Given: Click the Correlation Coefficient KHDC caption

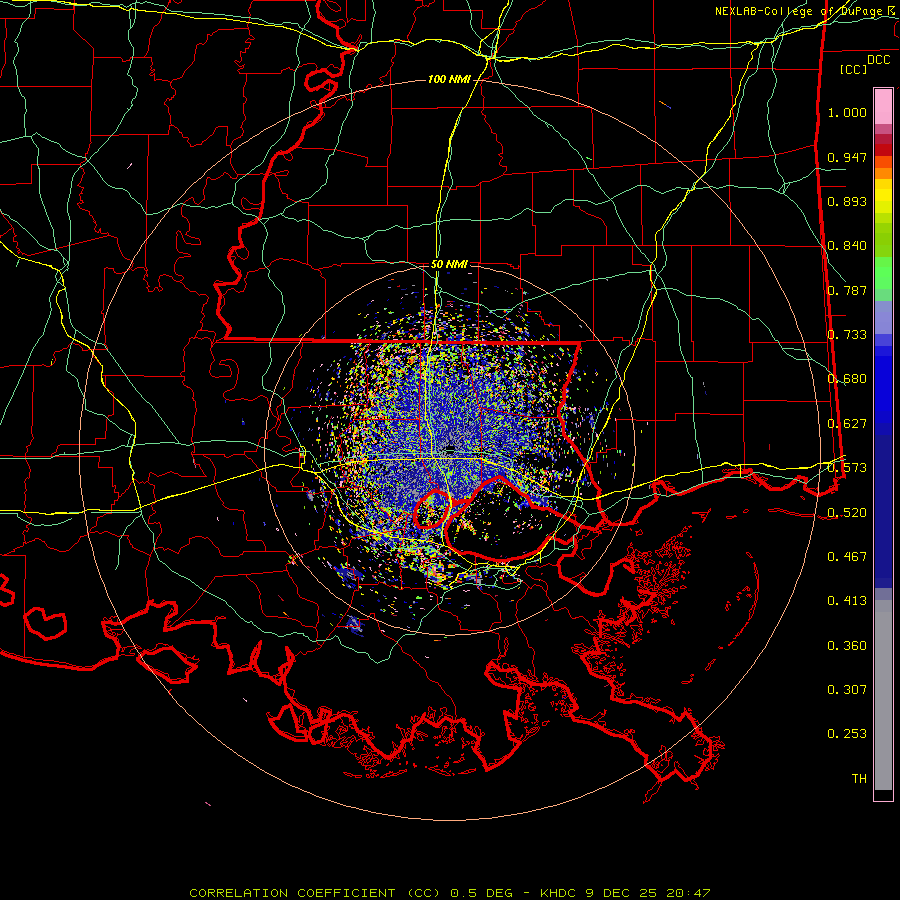Looking at the screenshot, I should 449,893.
